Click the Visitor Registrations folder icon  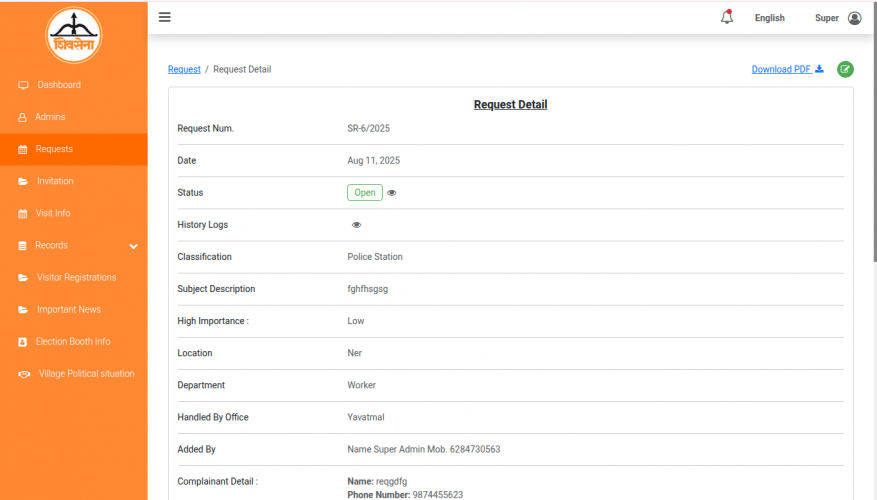point(23,277)
